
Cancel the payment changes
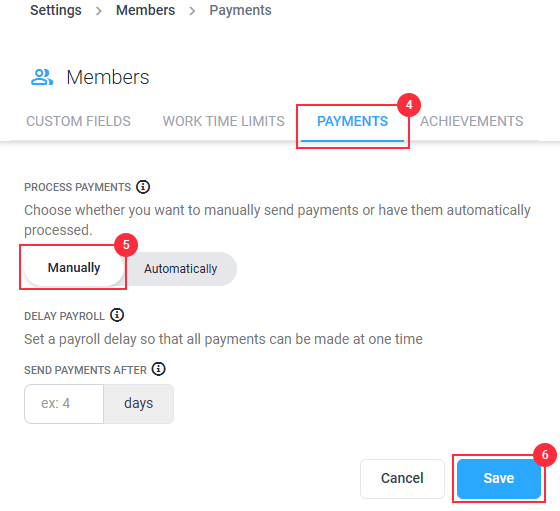(x=402, y=479)
